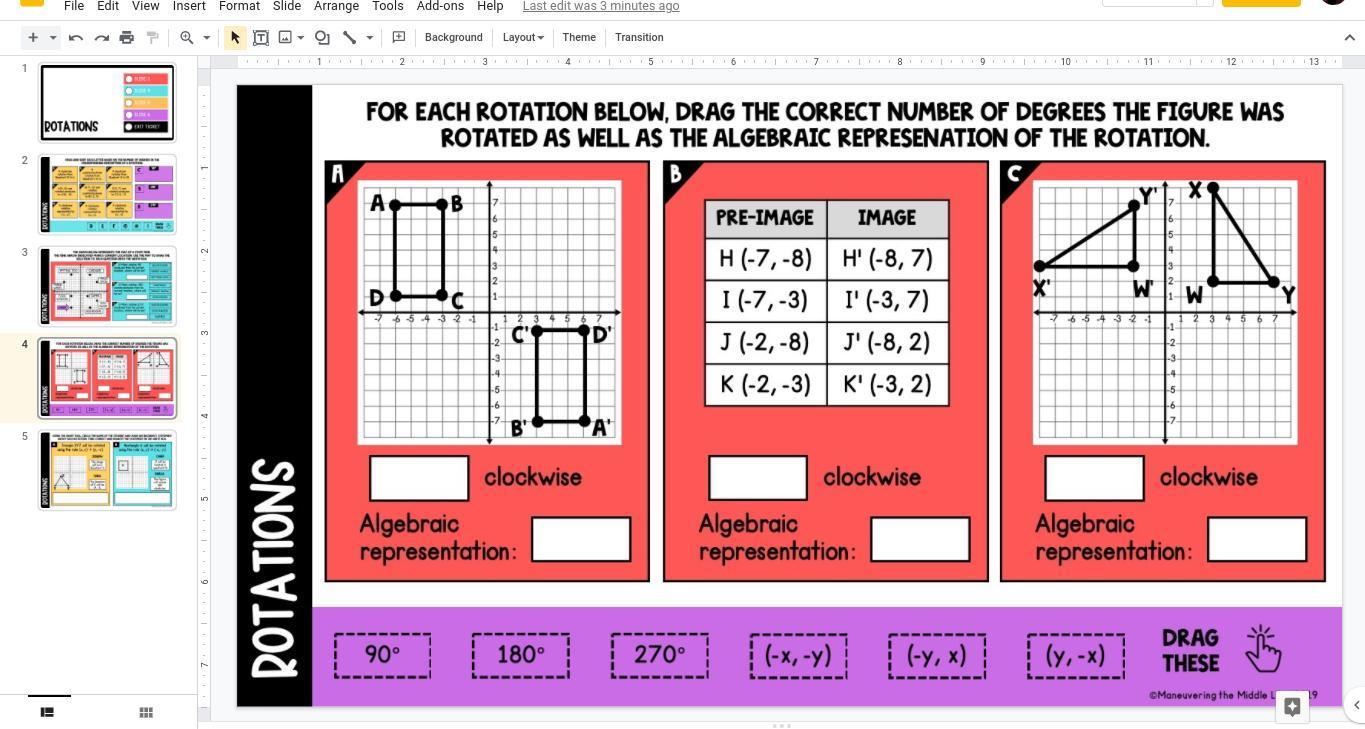The image size is (1365, 729).
Task: Click the slide instruction heading text
Action: pyautogui.click(x=825, y=124)
